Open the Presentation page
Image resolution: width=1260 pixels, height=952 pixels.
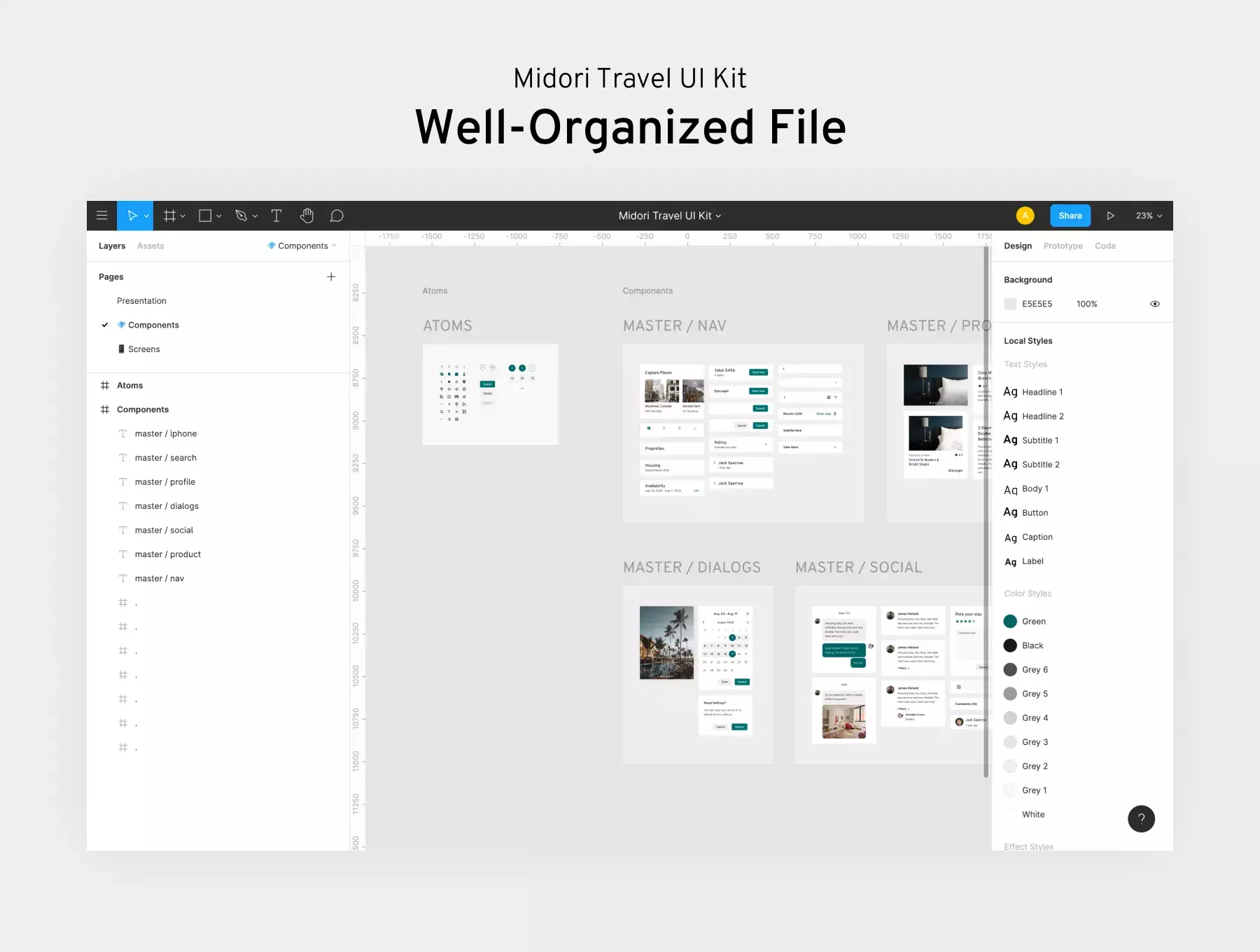(x=141, y=301)
